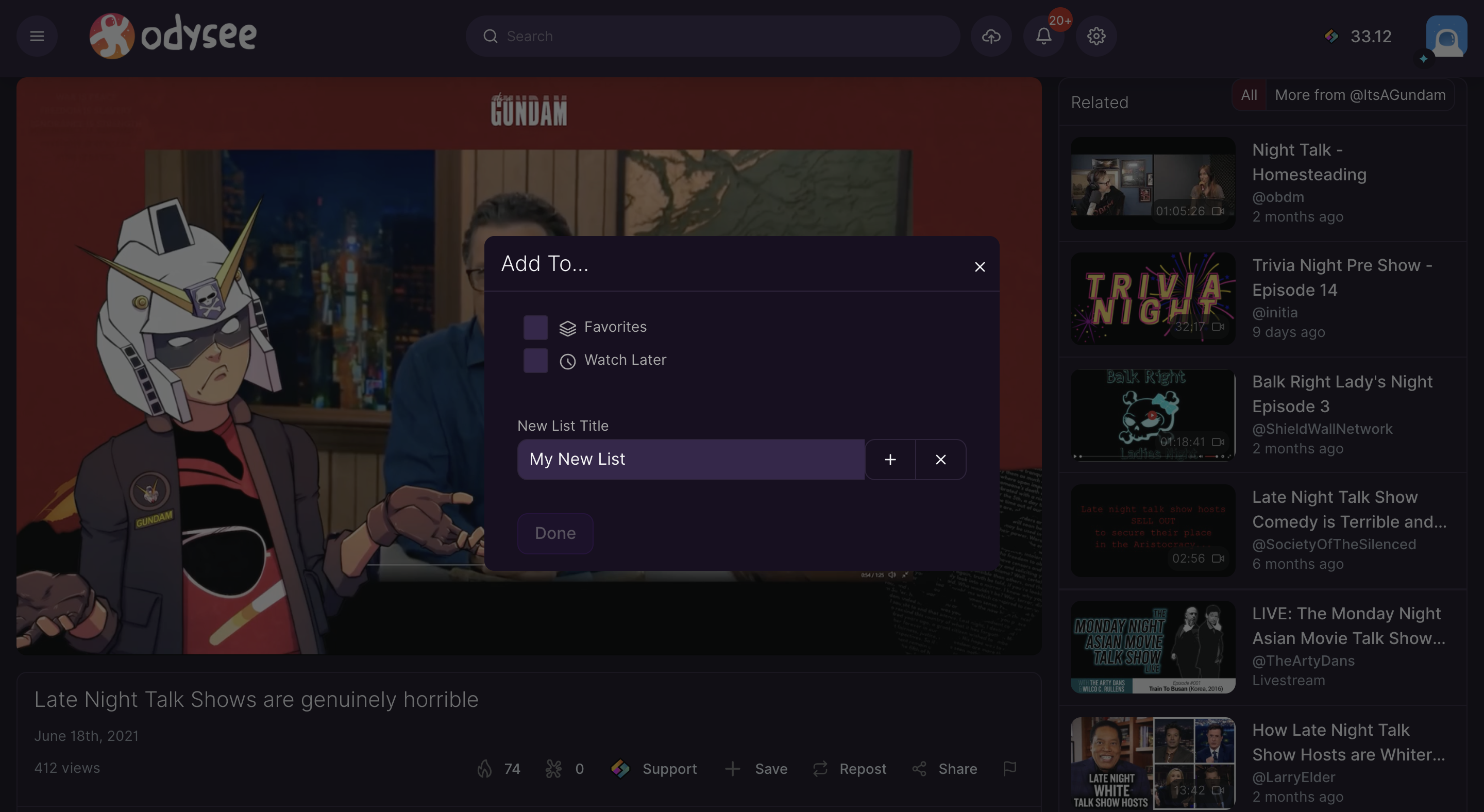The image size is (1484, 812).
Task: Click the fire like reaction icon
Action: coord(484,769)
